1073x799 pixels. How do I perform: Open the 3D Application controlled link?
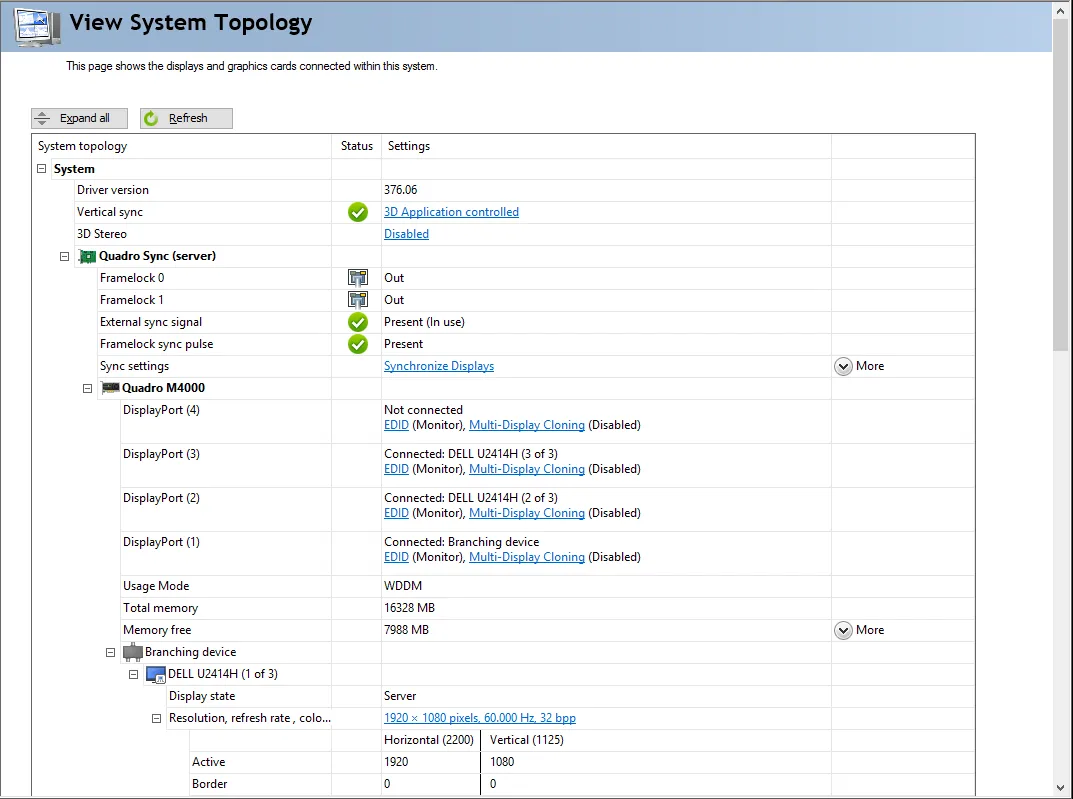coord(451,212)
